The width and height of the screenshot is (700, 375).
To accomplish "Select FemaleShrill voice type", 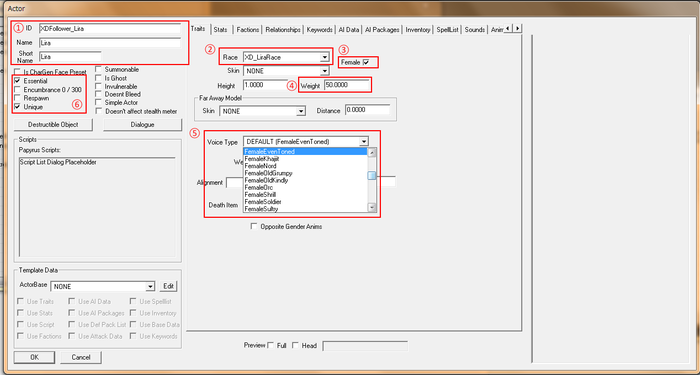I will pyautogui.click(x=305, y=195).
